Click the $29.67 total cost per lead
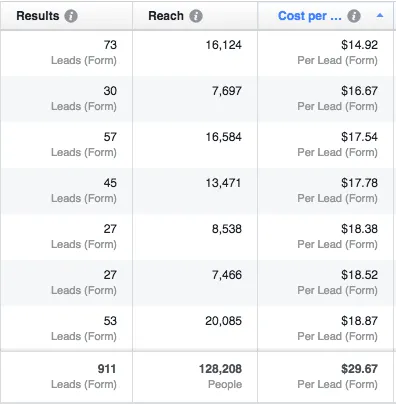The height and width of the screenshot is (404, 396). click(338, 377)
